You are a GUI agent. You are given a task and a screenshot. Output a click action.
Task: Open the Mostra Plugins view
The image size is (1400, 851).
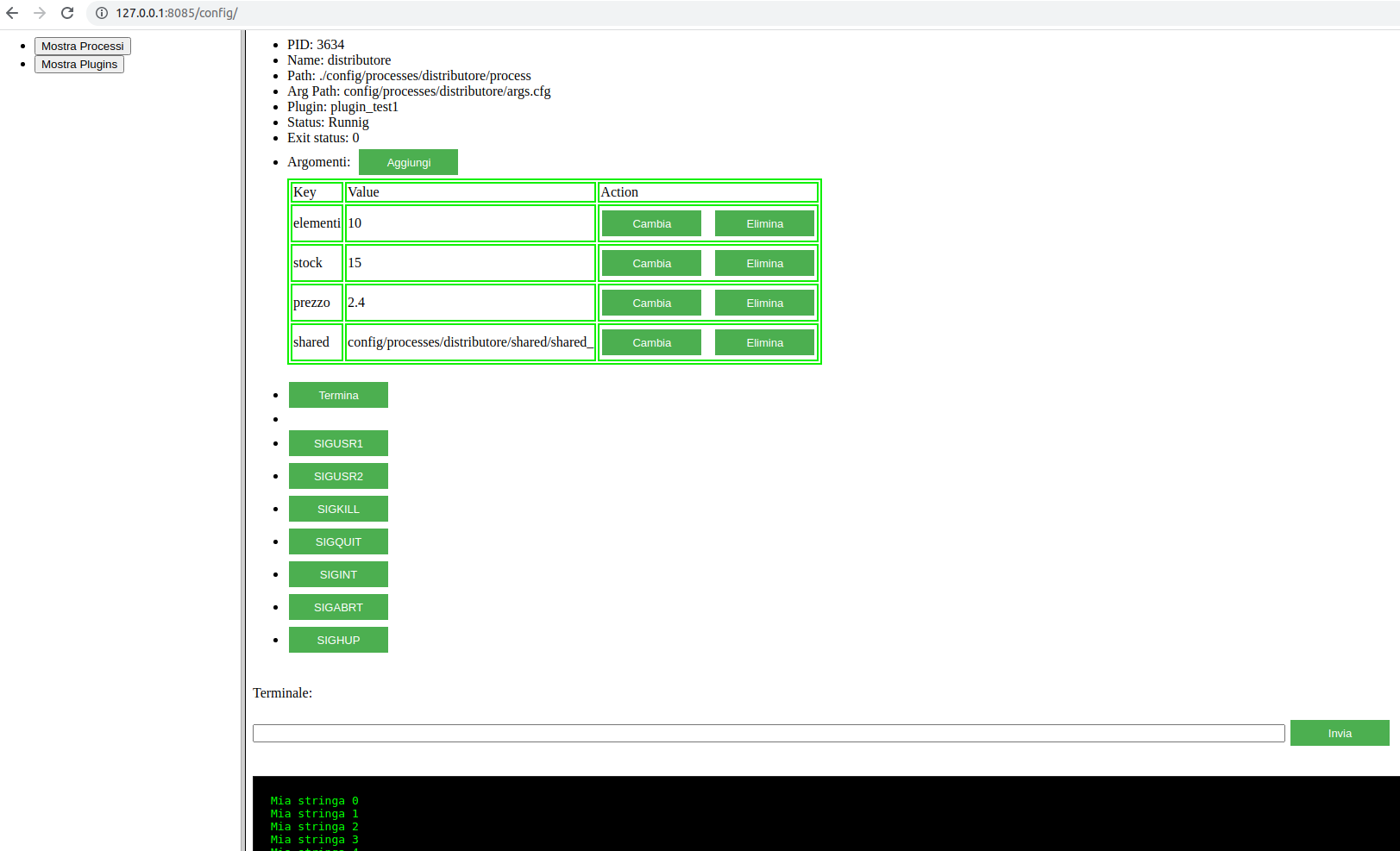click(x=79, y=65)
